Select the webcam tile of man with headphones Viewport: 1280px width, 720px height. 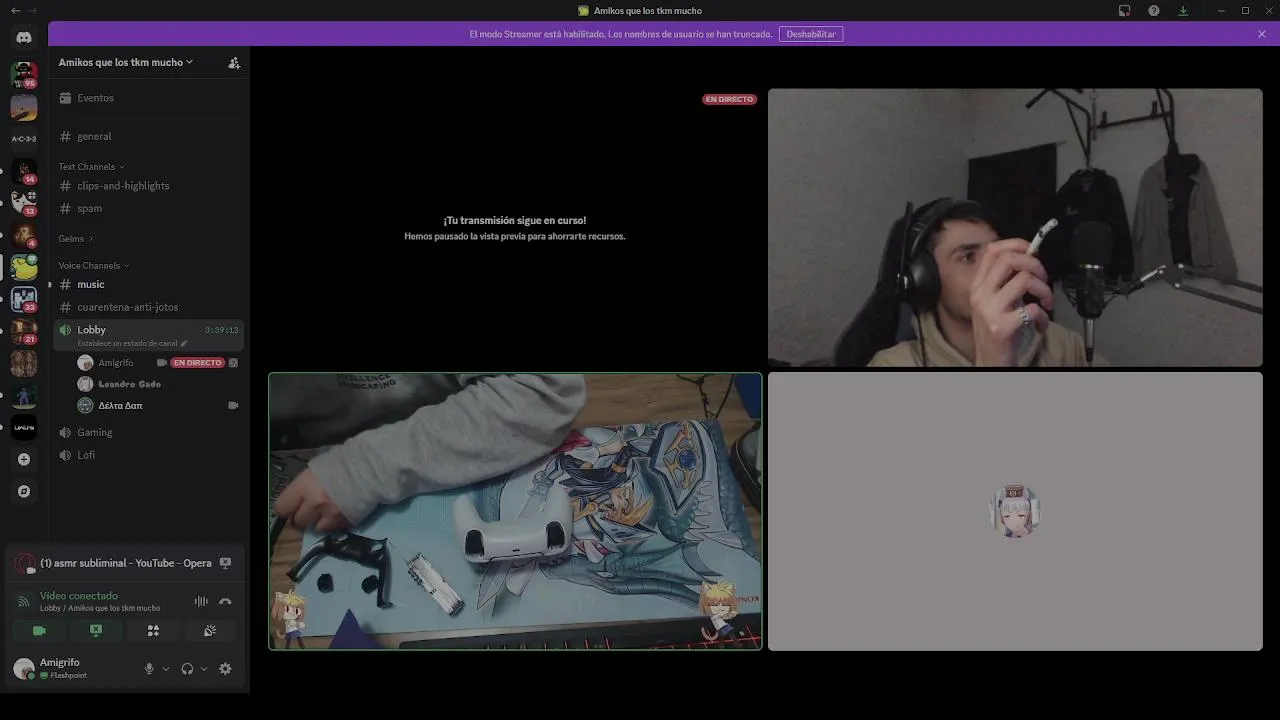click(1015, 228)
